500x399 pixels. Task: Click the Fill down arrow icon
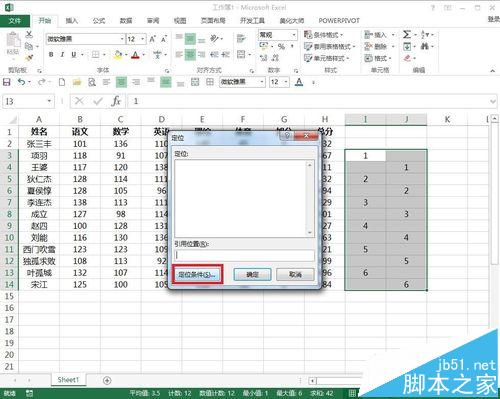point(407,46)
